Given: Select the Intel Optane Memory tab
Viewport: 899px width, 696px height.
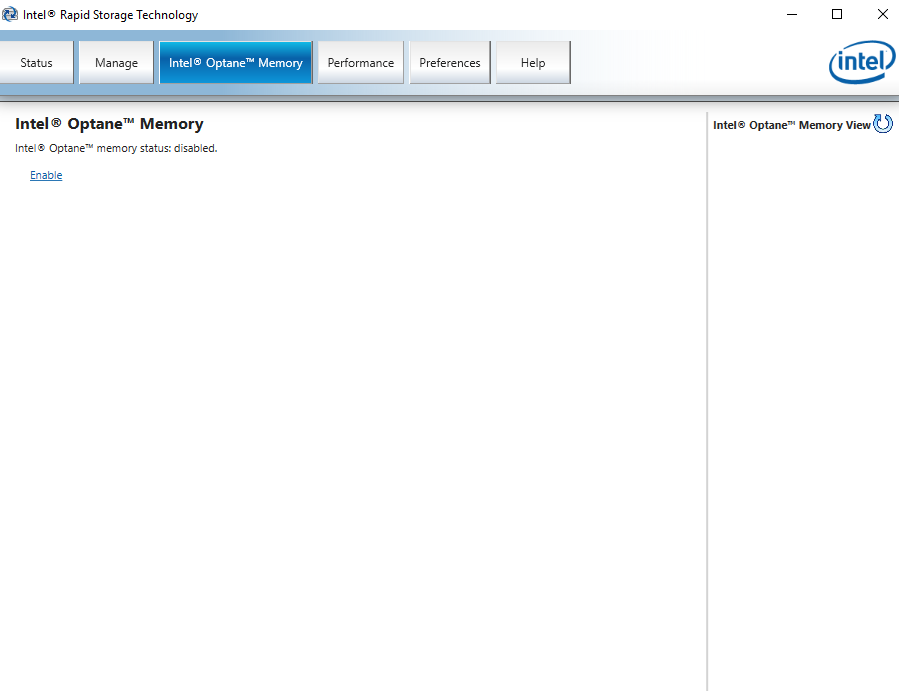Looking at the screenshot, I should pos(236,62).
